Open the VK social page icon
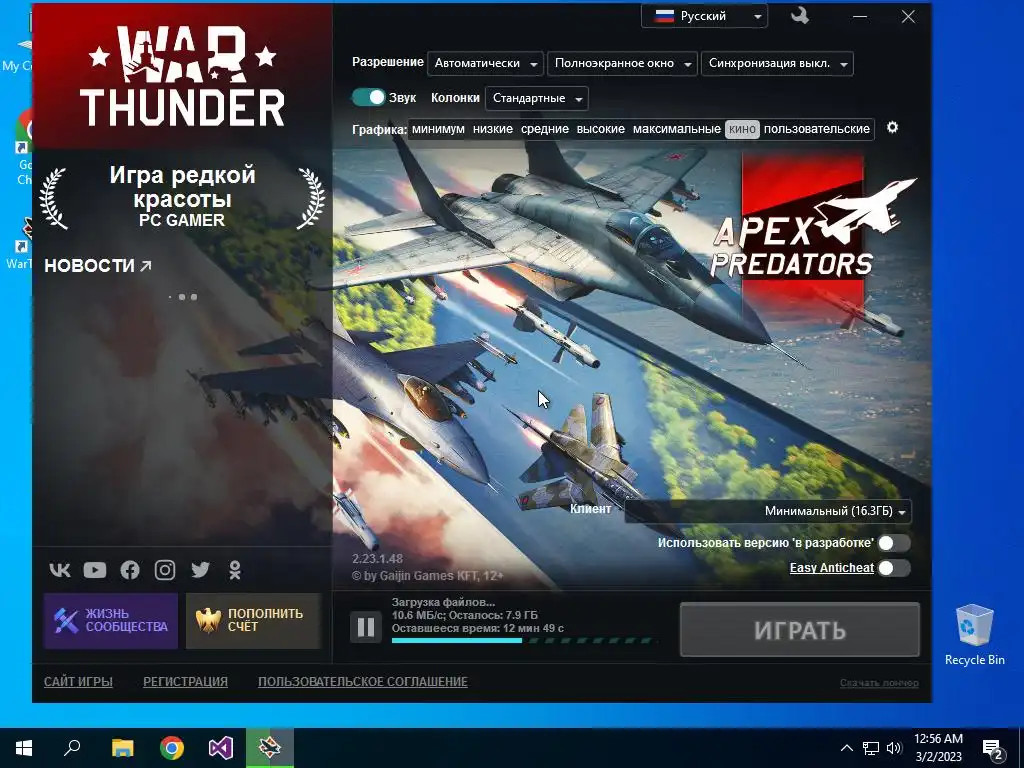This screenshot has height=768, width=1024. pyautogui.click(x=60, y=570)
